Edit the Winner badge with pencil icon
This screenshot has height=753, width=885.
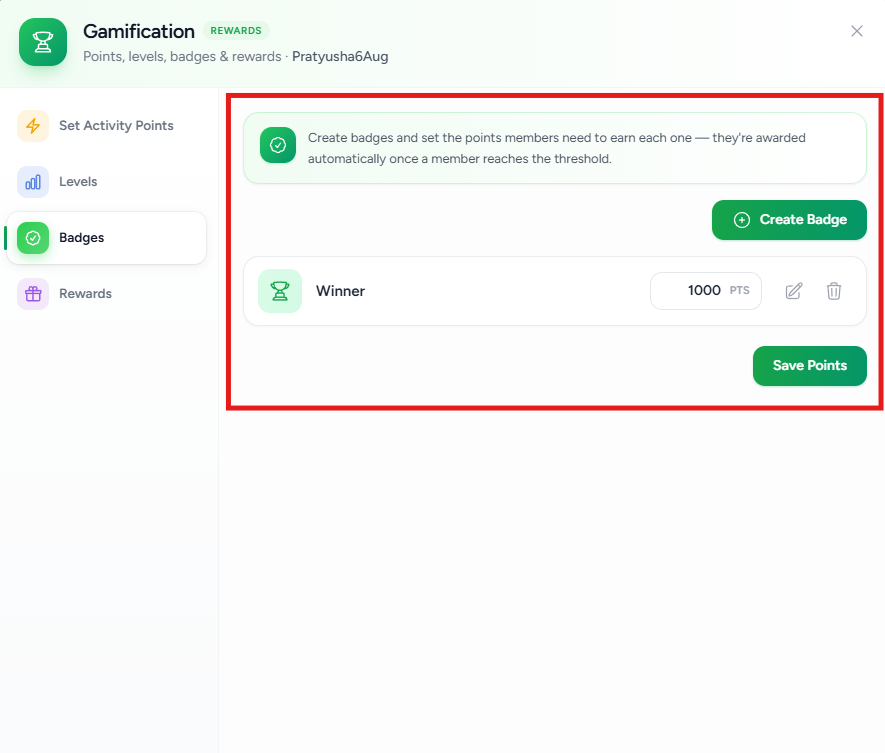click(x=794, y=291)
